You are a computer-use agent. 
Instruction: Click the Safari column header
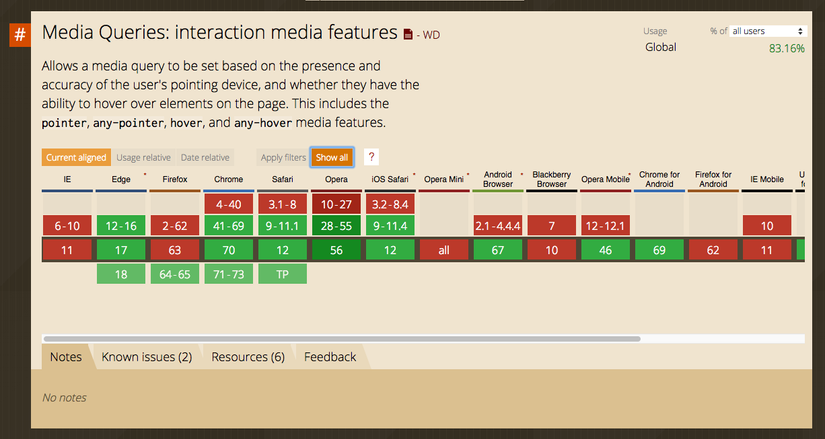(x=283, y=179)
